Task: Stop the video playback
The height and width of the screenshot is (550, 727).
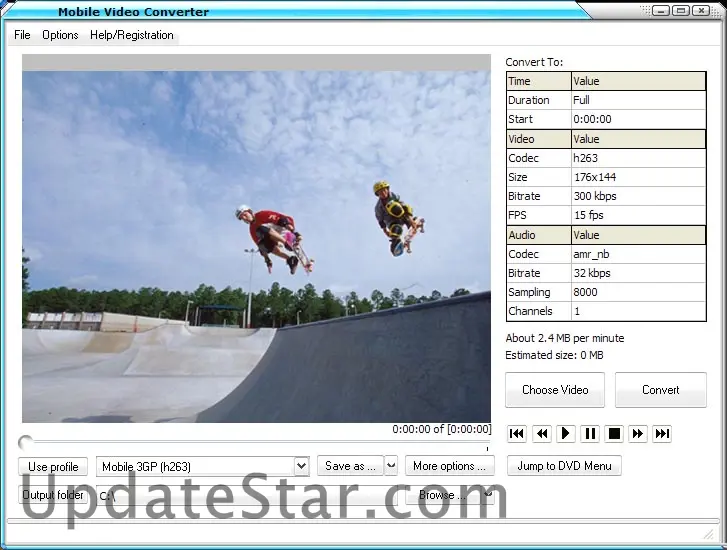Action: [x=615, y=433]
